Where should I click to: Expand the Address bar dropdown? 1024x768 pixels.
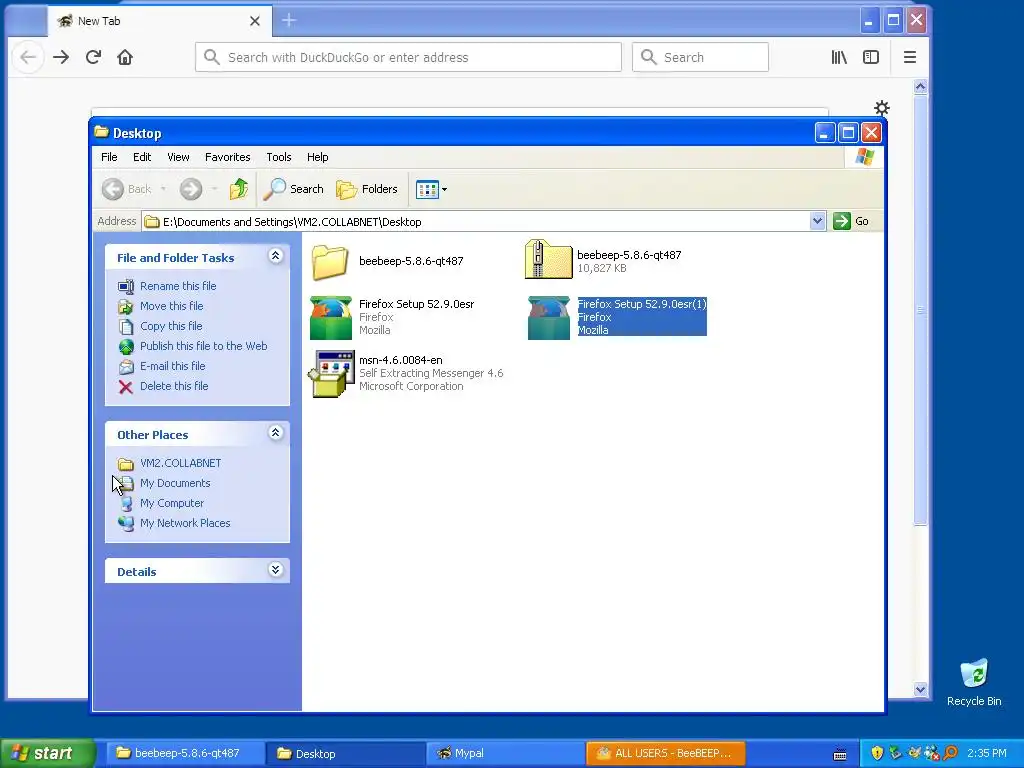[x=817, y=221]
